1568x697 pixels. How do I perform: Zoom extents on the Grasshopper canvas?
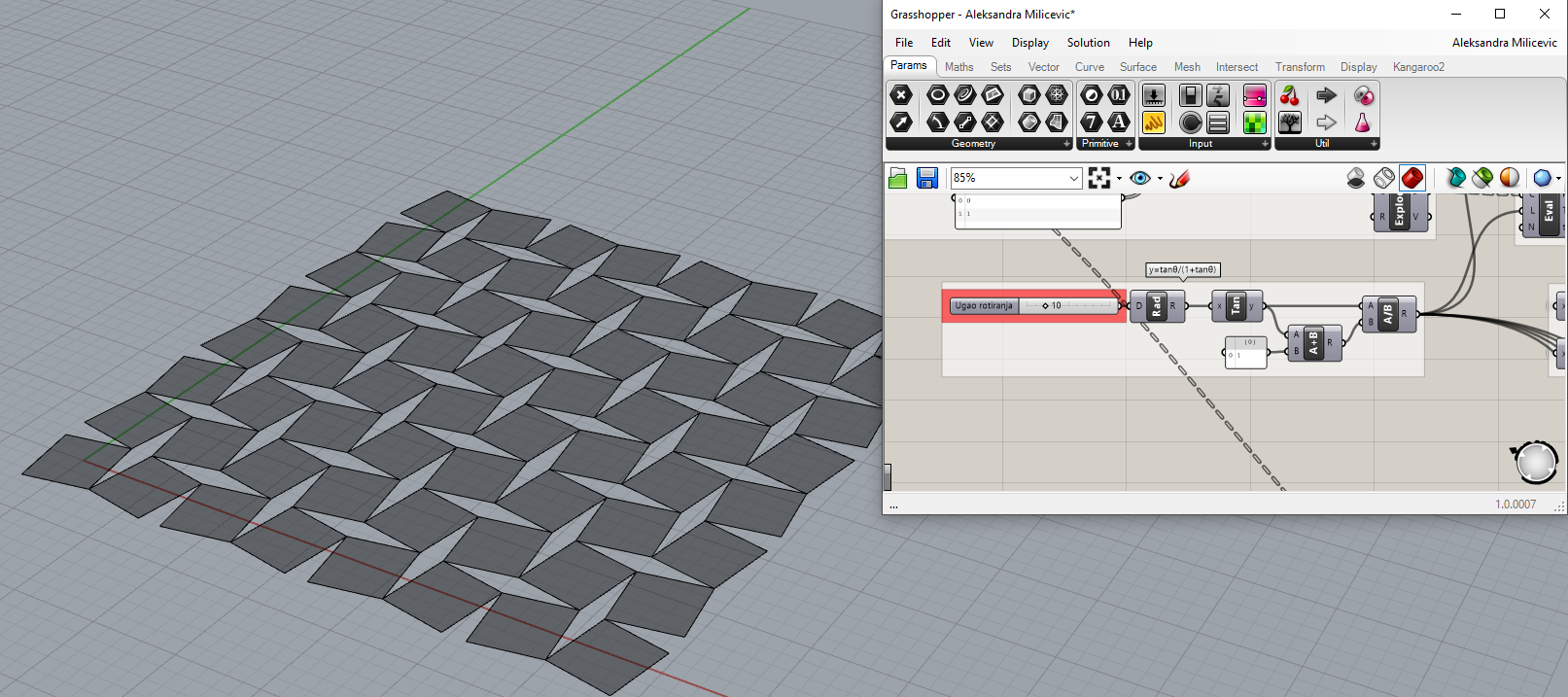click(1099, 178)
